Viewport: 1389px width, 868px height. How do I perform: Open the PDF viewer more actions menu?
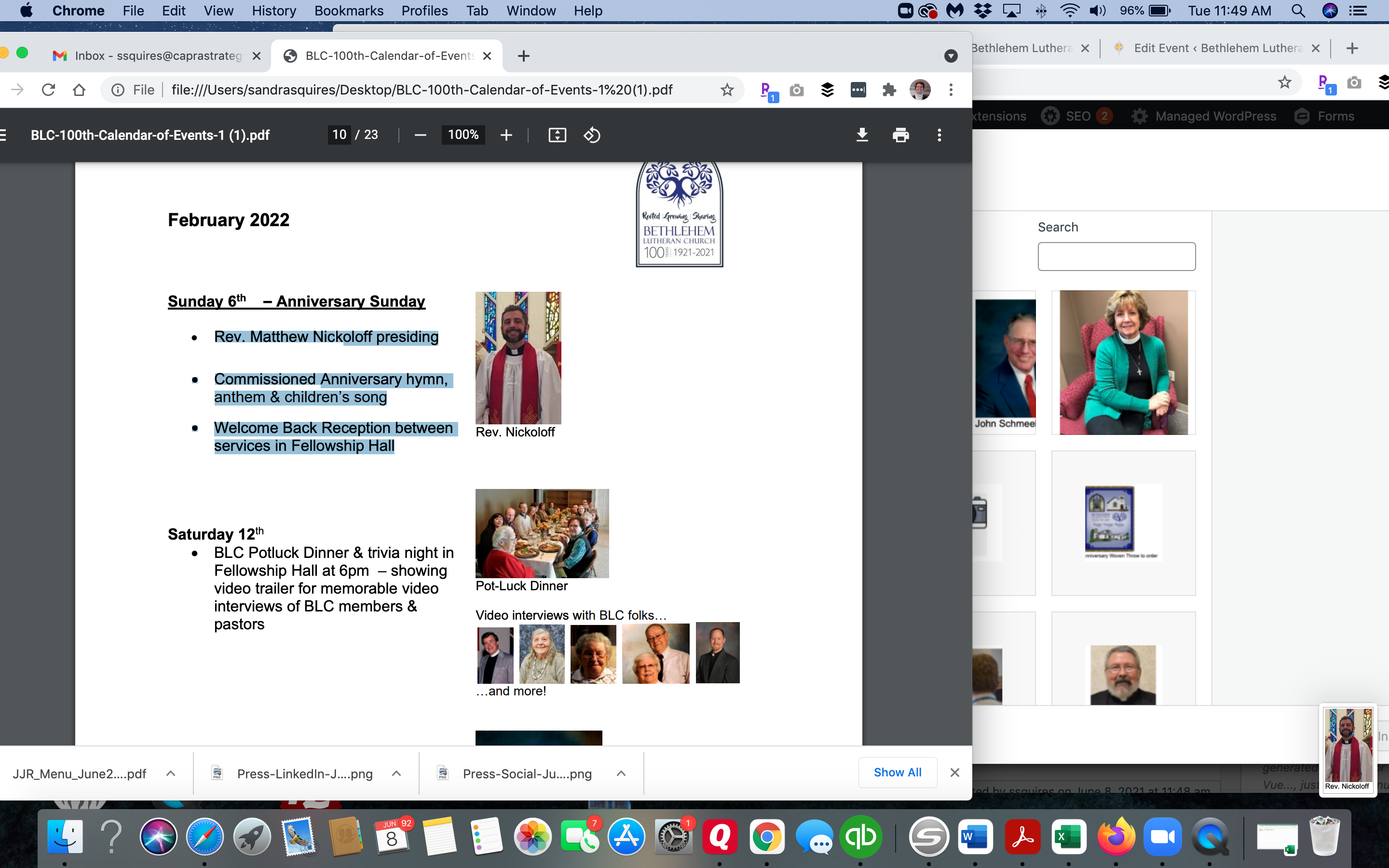tap(939, 135)
